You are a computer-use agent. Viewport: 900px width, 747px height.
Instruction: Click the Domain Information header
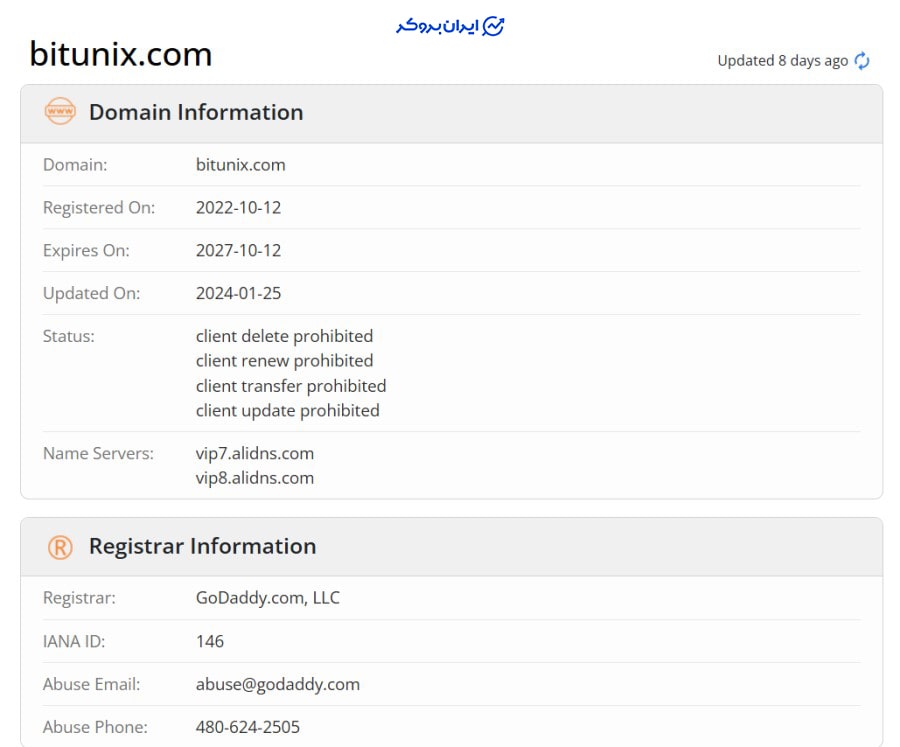point(196,113)
